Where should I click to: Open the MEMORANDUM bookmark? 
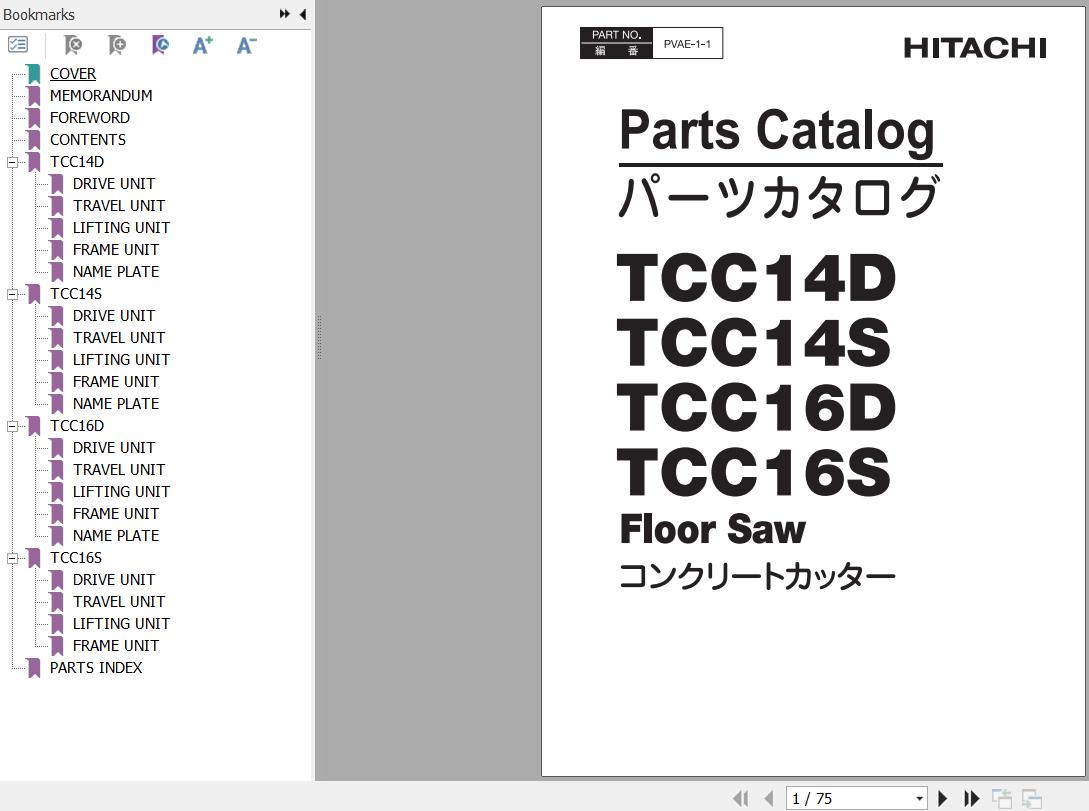pos(101,96)
